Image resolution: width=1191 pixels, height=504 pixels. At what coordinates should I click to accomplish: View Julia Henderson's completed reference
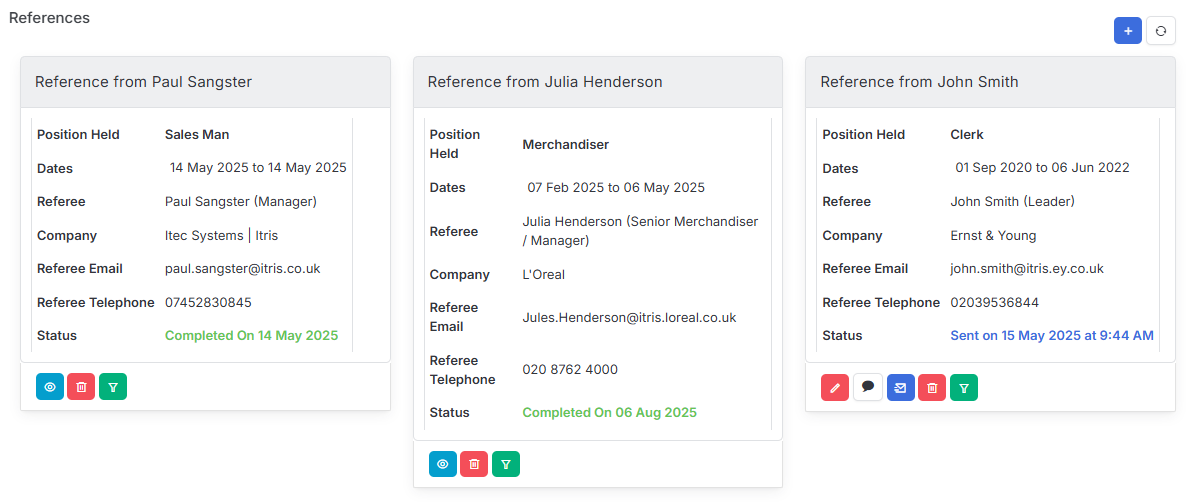(443, 464)
